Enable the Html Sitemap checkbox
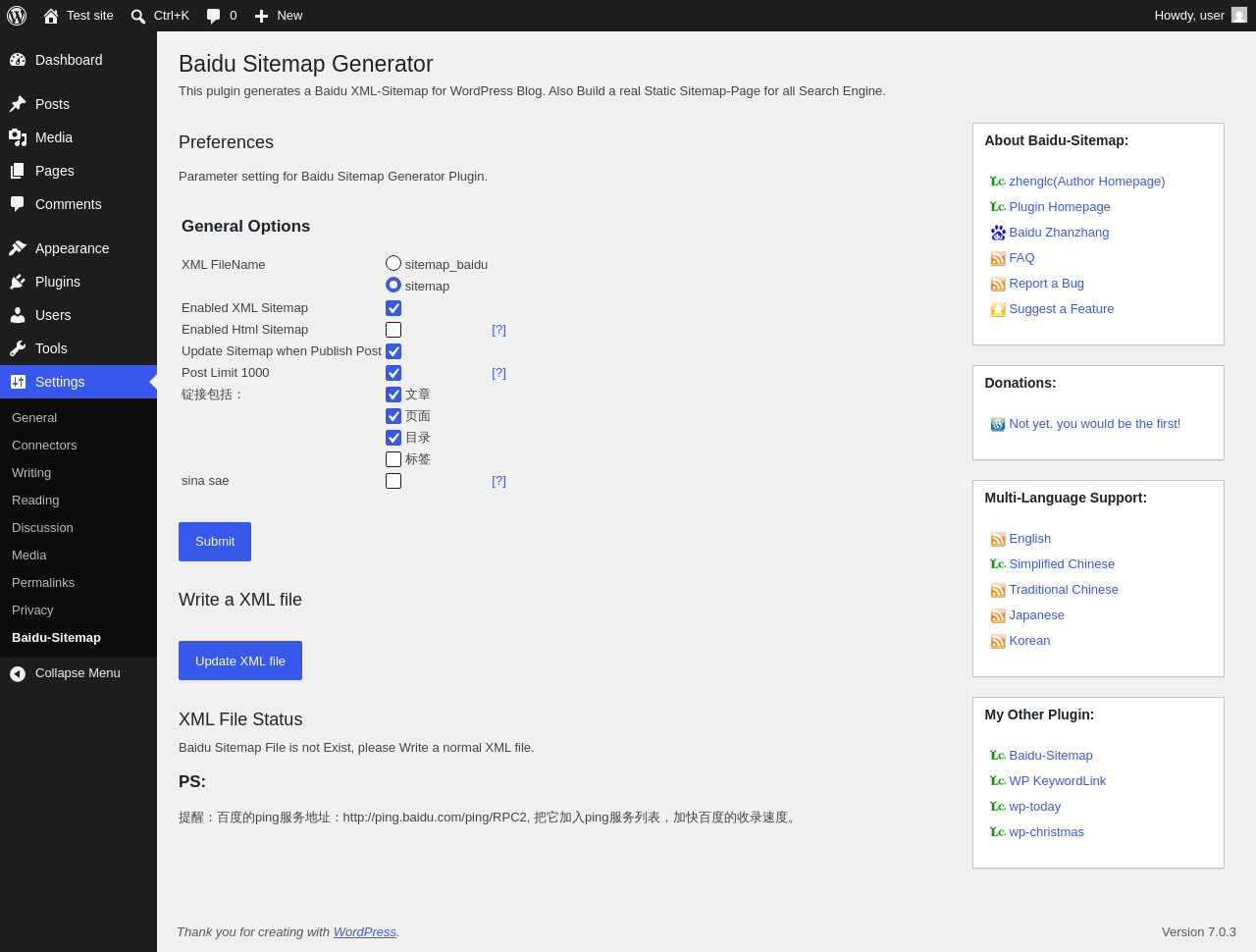Image resolution: width=1256 pixels, height=952 pixels. (393, 330)
